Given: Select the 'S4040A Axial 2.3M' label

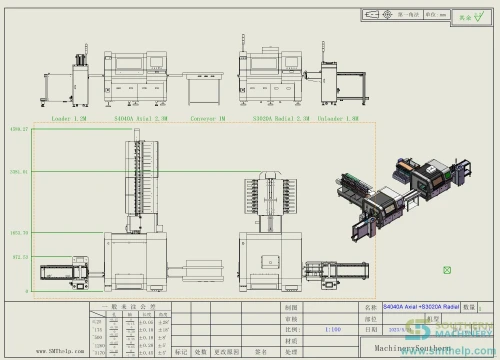Looking at the screenshot, I should pos(141,118).
